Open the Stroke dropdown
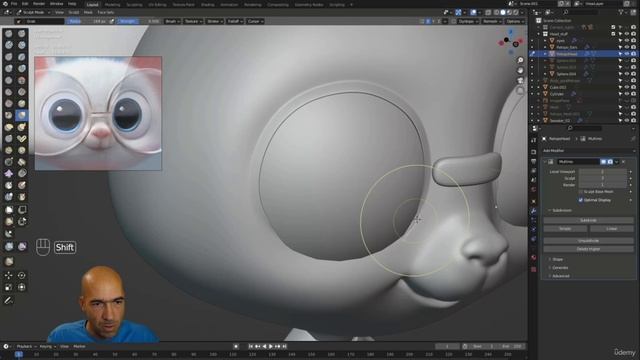Image resolution: width=640 pixels, height=360 pixels. pos(214,21)
